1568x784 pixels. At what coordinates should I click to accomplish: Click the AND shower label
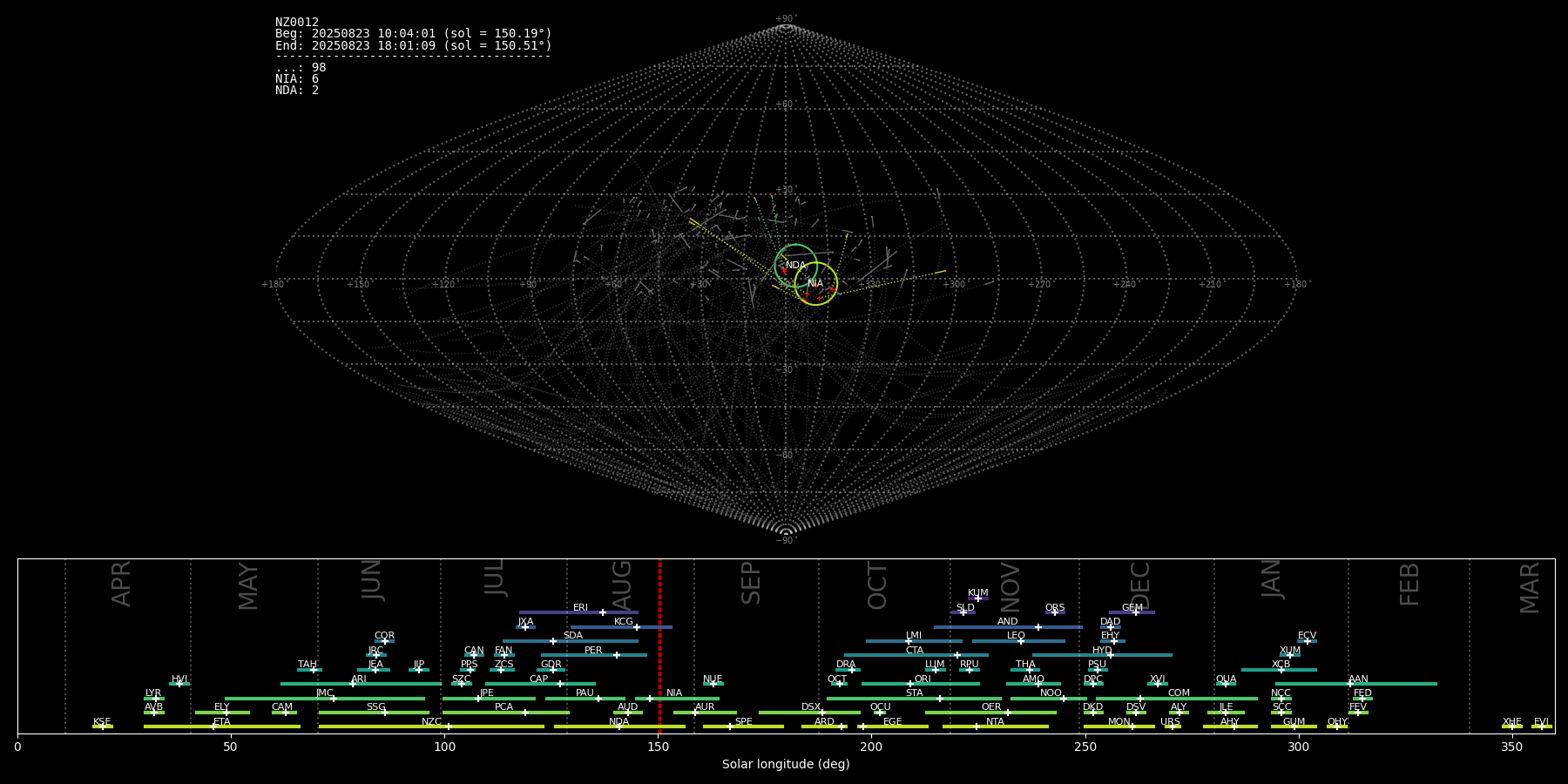1008,622
